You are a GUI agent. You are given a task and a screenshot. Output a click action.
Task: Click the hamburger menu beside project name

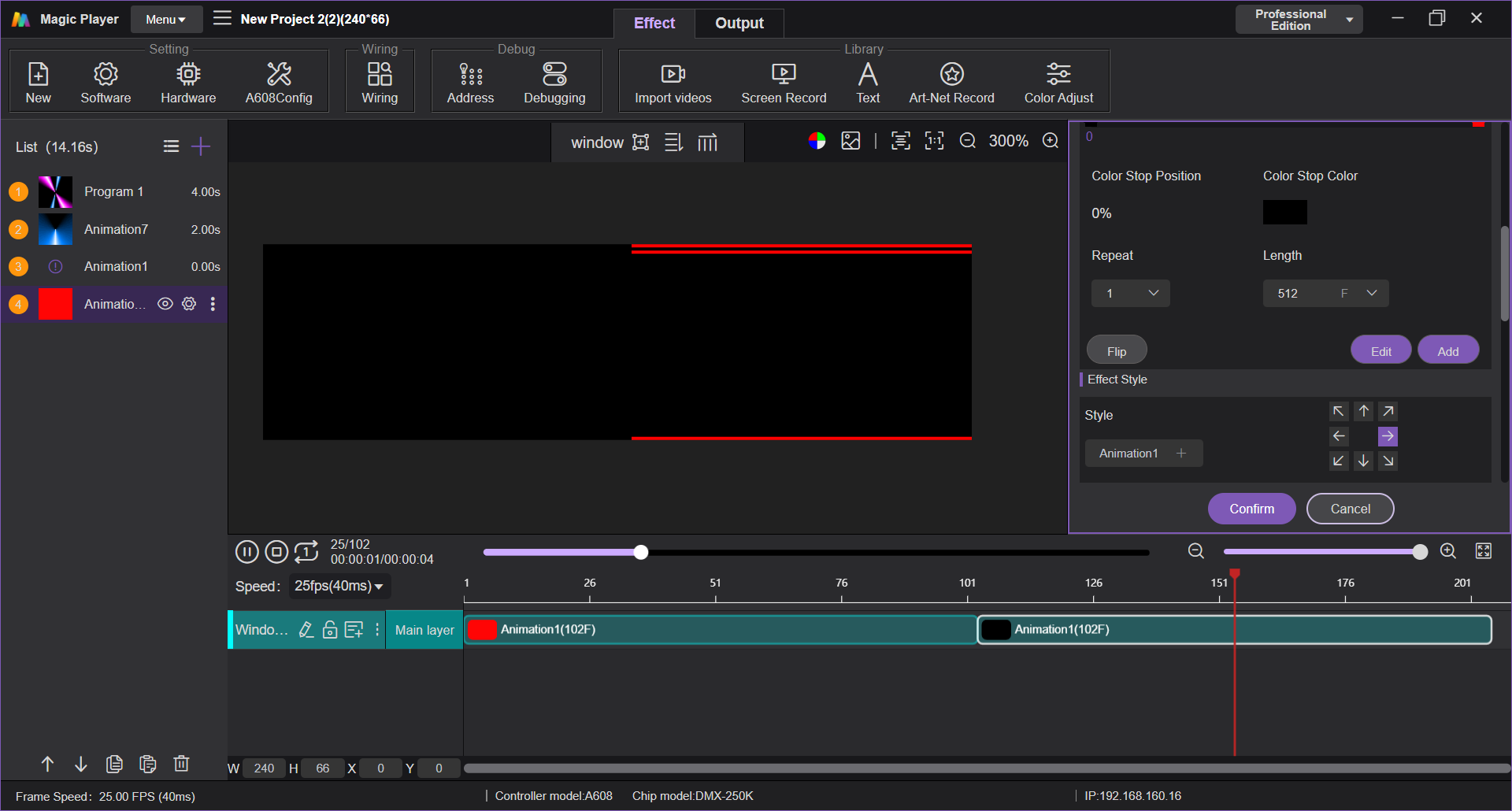click(222, 18)
